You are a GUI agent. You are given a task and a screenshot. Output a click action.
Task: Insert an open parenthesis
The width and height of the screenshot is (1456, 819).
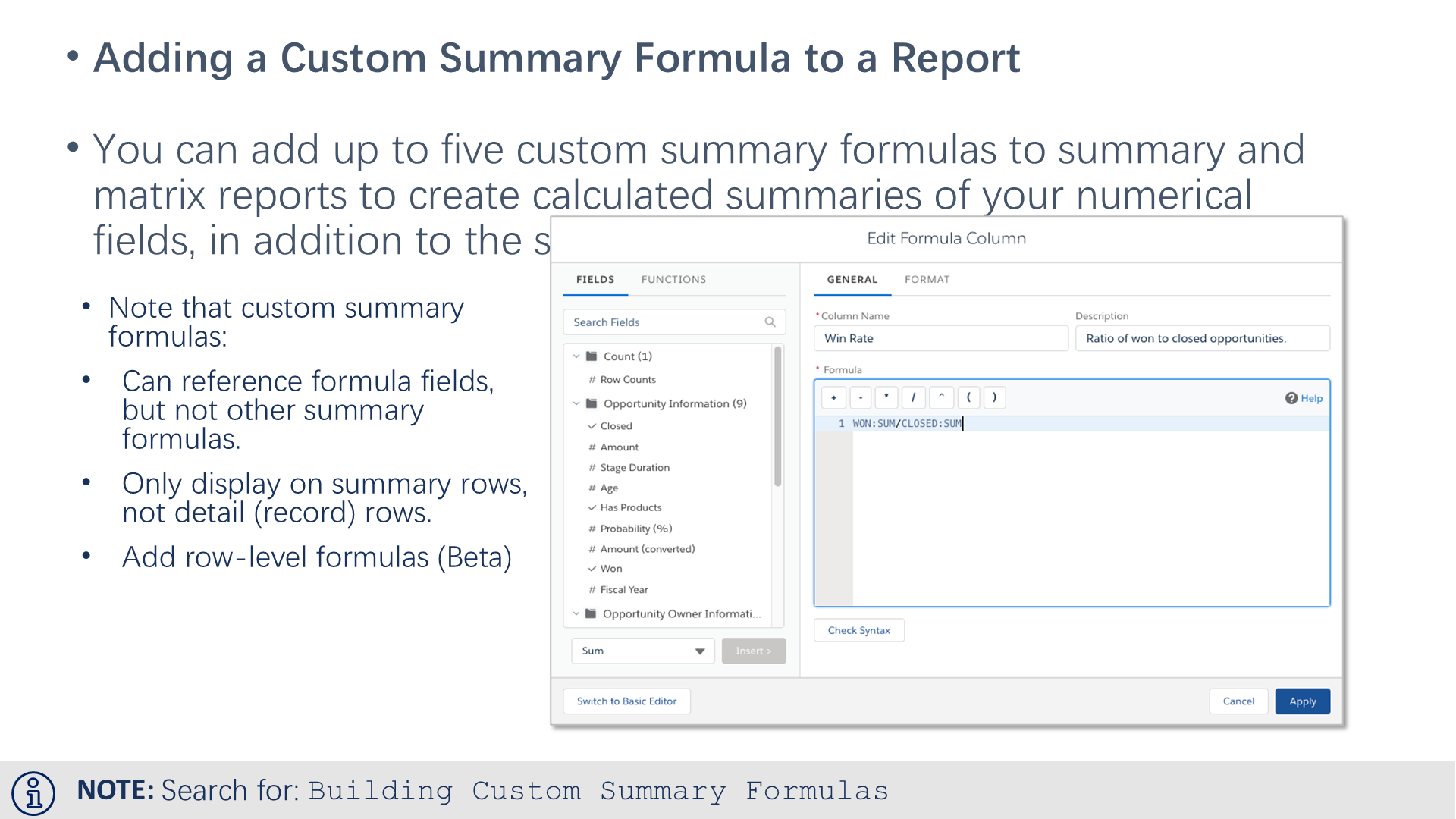click(x=968, y=397)
